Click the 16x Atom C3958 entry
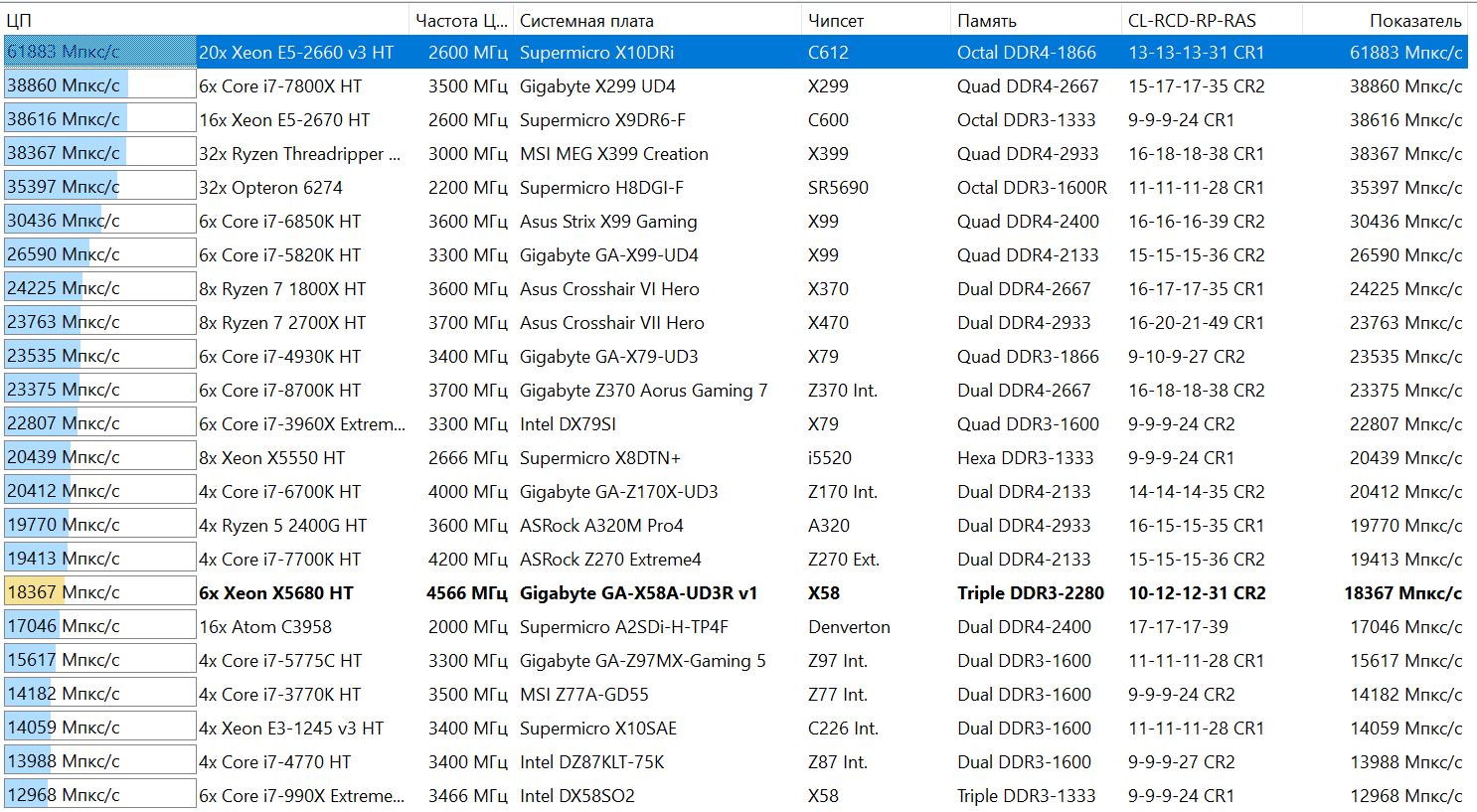The width and height of the screenshot is (1477, 812). 265,627
